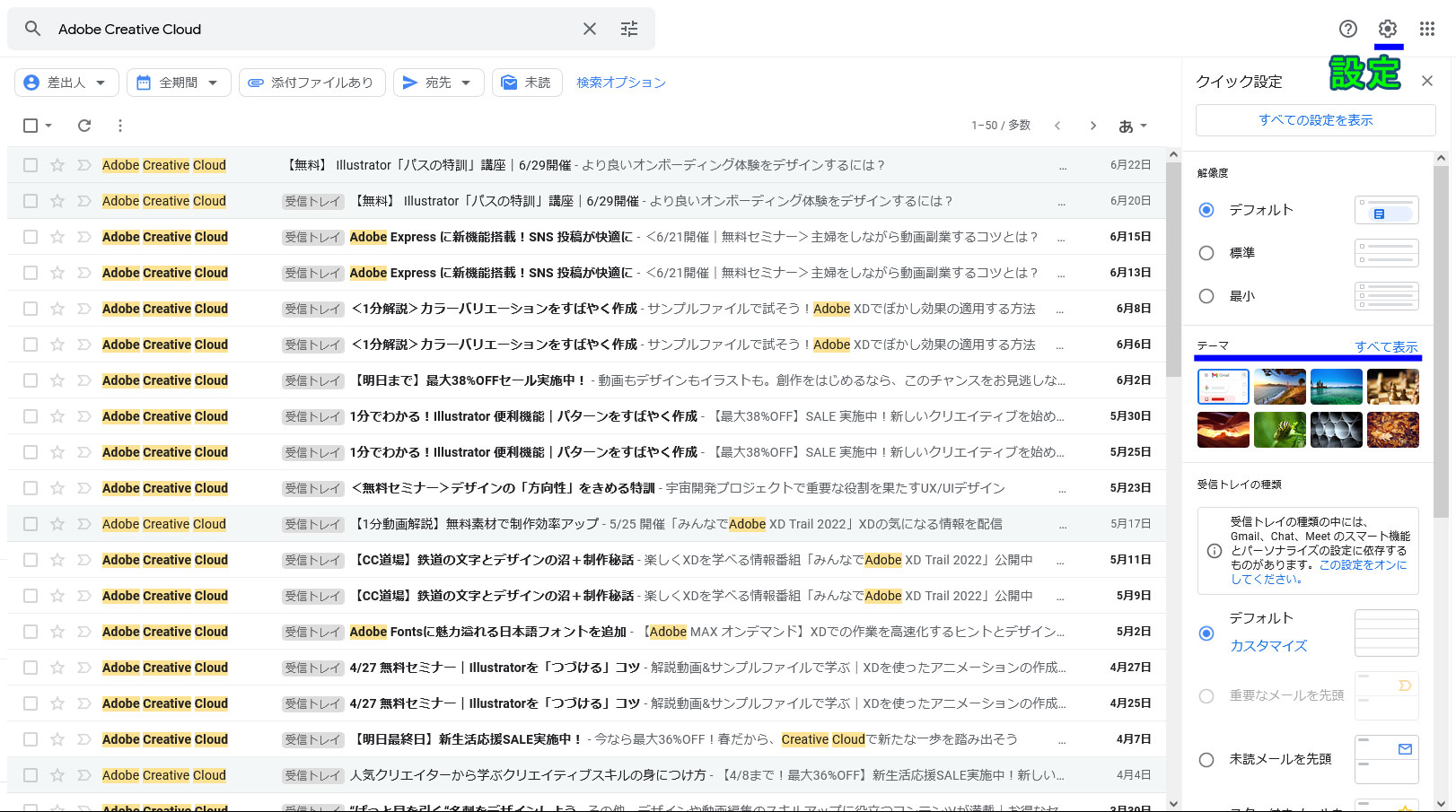Select デフォルト display density radio

coord(1206,210)
